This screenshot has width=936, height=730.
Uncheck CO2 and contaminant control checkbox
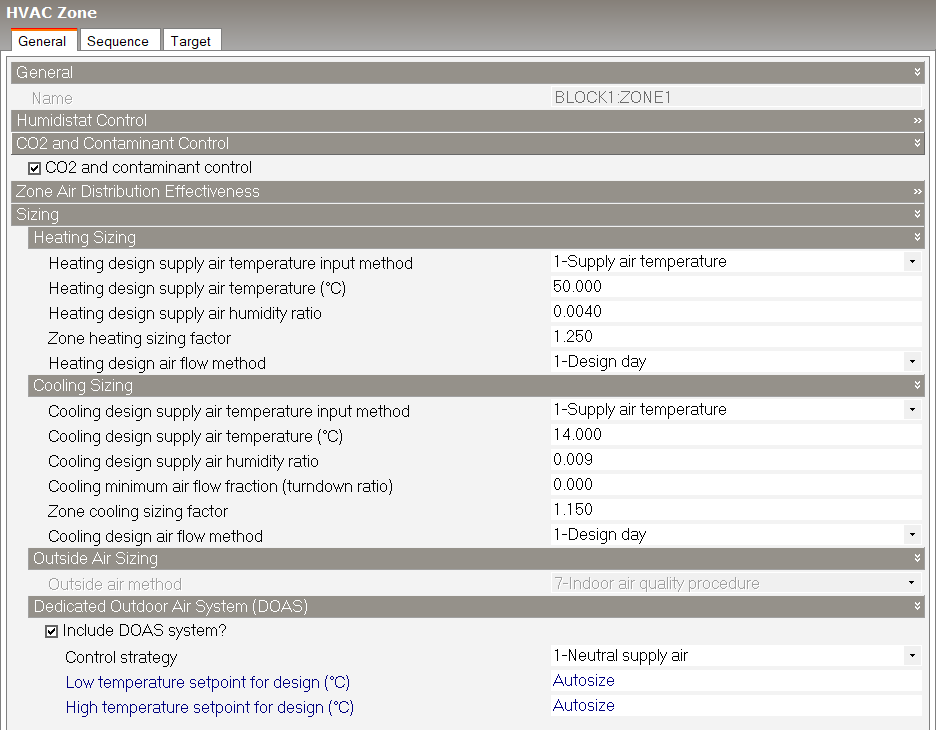[x=35, y=168]
